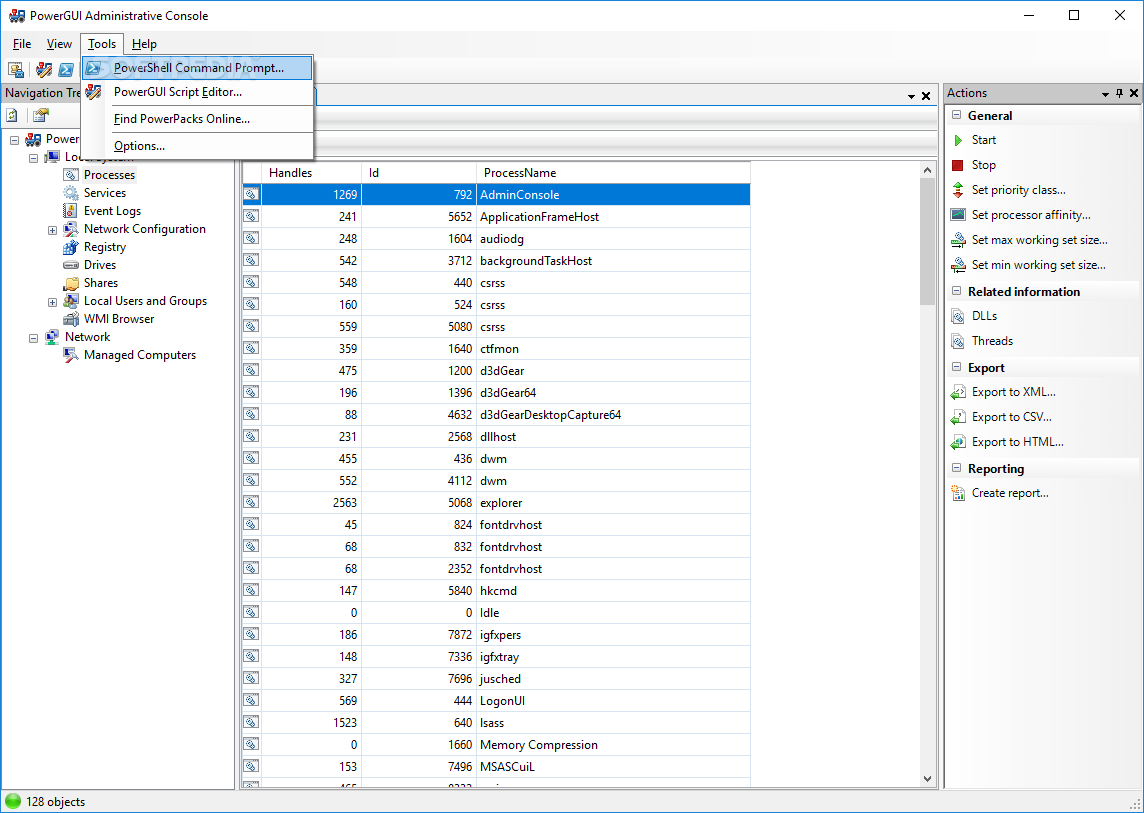This screenshot has width=1144, height=813.
Task: Select the lsass process row
Action: (x=496, y=723)
